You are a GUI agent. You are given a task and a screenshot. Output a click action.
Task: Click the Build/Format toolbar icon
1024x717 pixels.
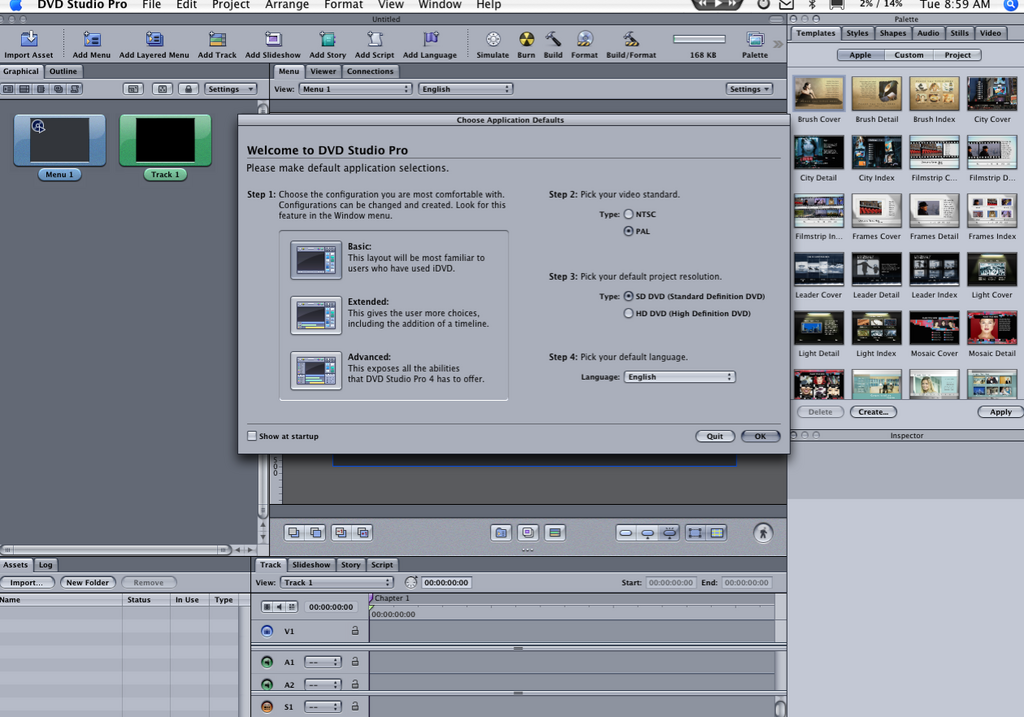[x=630, y=39]
